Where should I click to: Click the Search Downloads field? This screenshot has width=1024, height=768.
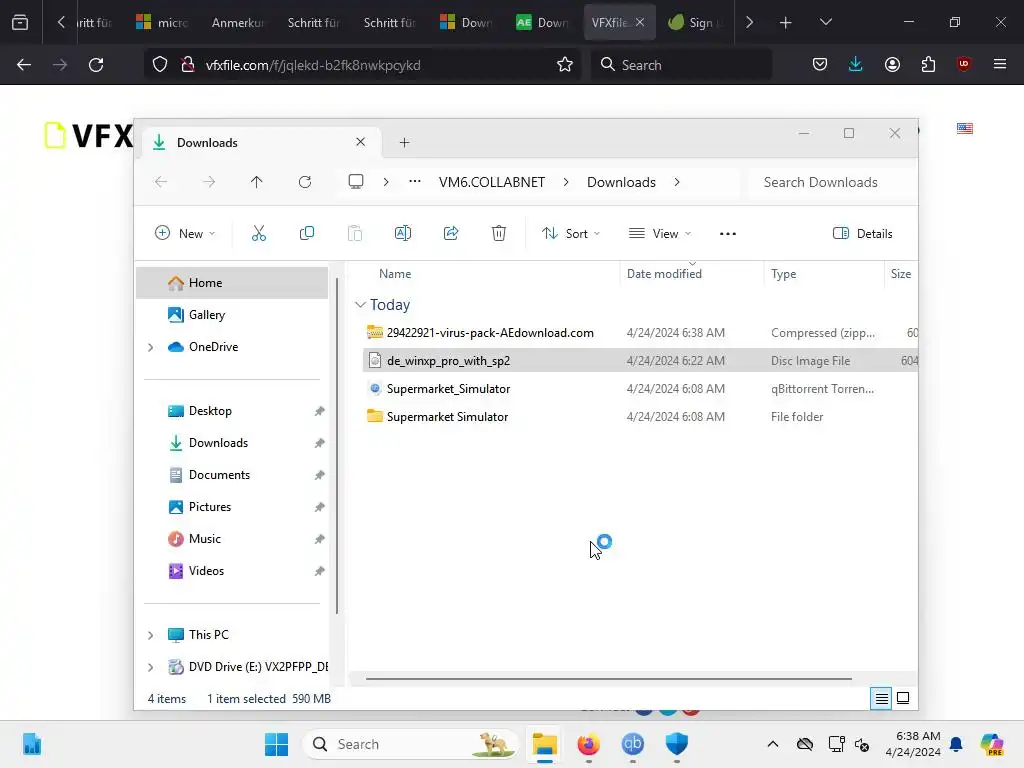[x=833, y=182]
